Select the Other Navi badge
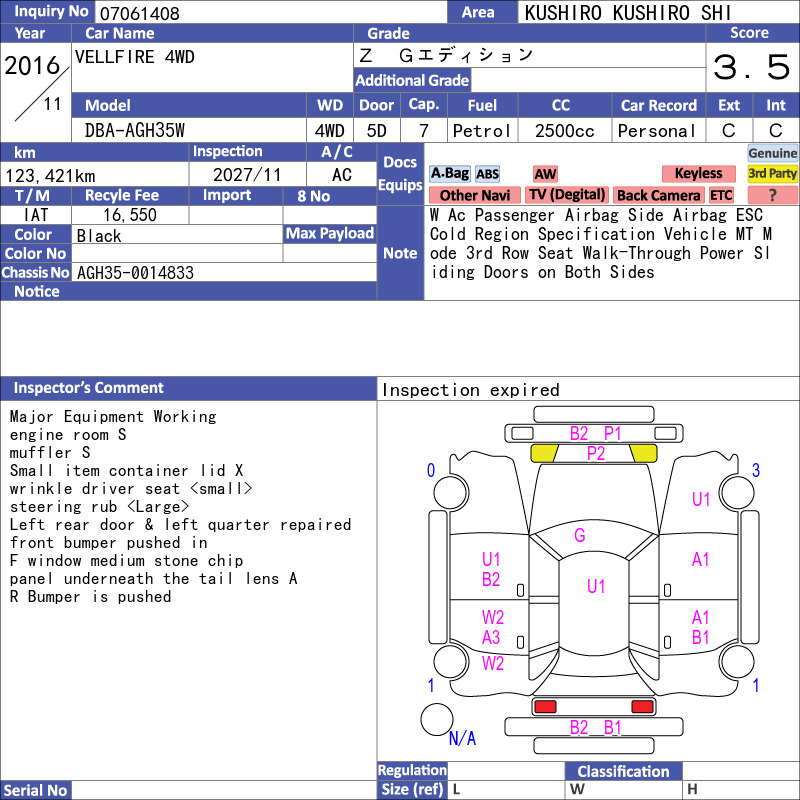The width and height of the screenshot is (800, 800). pos(474,195)
